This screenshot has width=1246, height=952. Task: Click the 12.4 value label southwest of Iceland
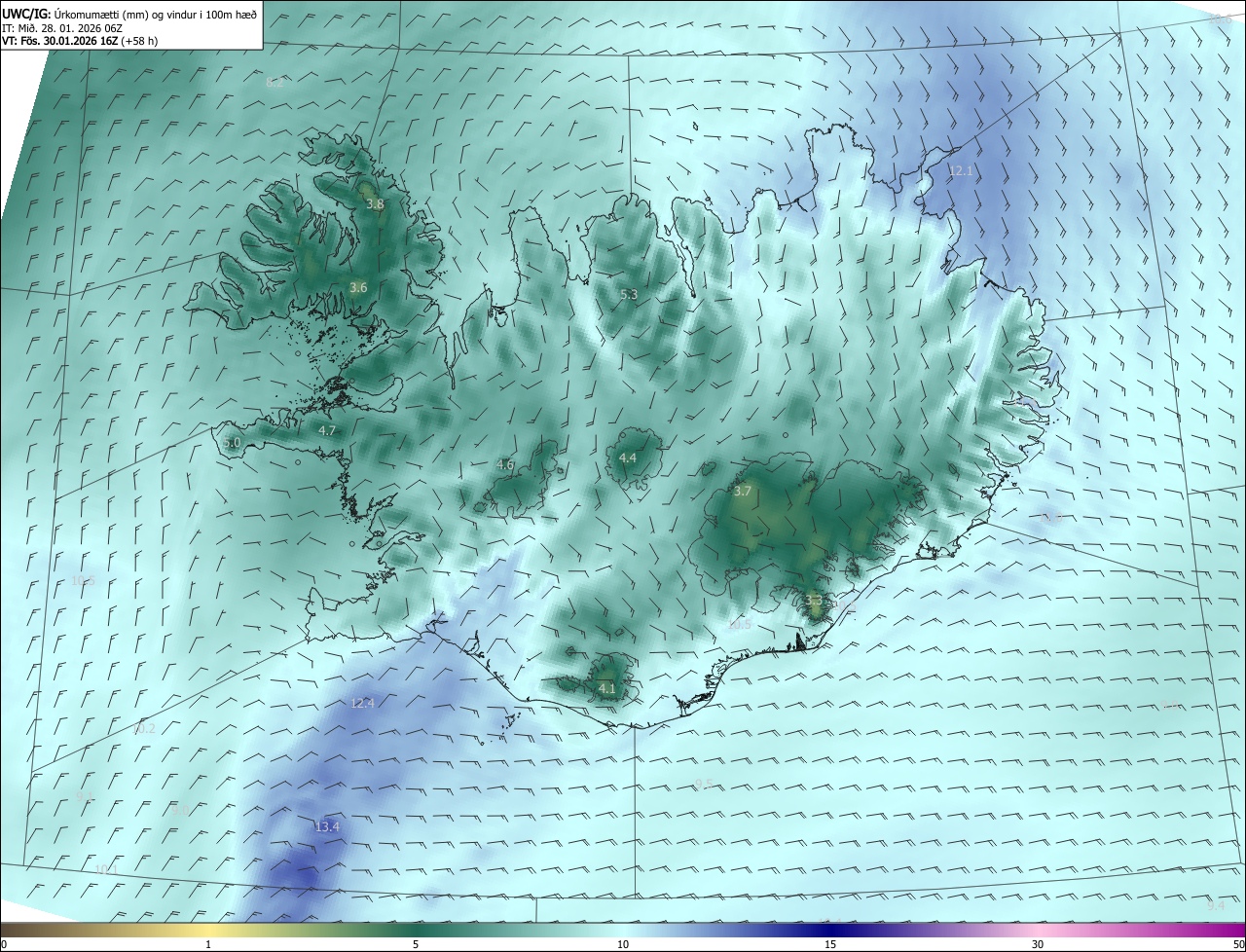(362, 703)
